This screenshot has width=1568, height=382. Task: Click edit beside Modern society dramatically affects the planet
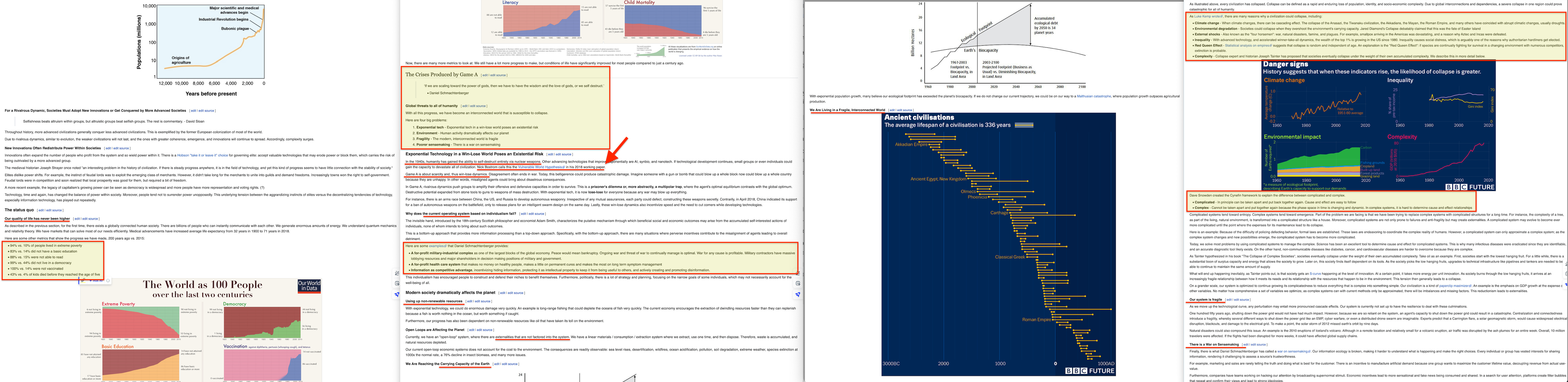[503, 293]
